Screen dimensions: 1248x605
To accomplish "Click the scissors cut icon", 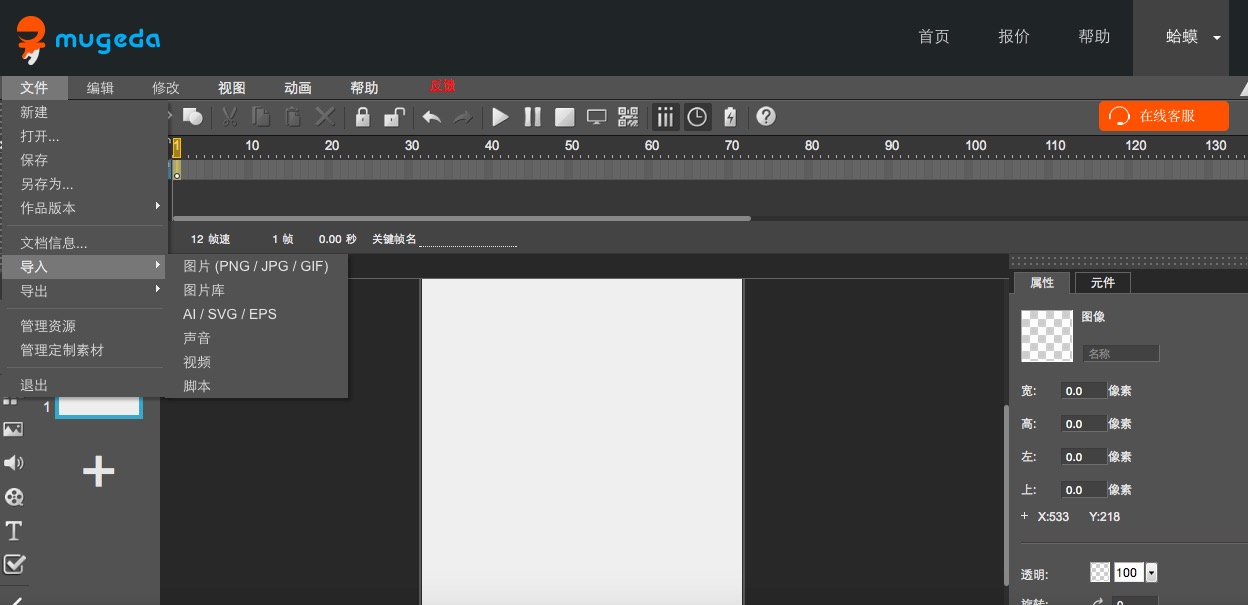I will [229, 117].
